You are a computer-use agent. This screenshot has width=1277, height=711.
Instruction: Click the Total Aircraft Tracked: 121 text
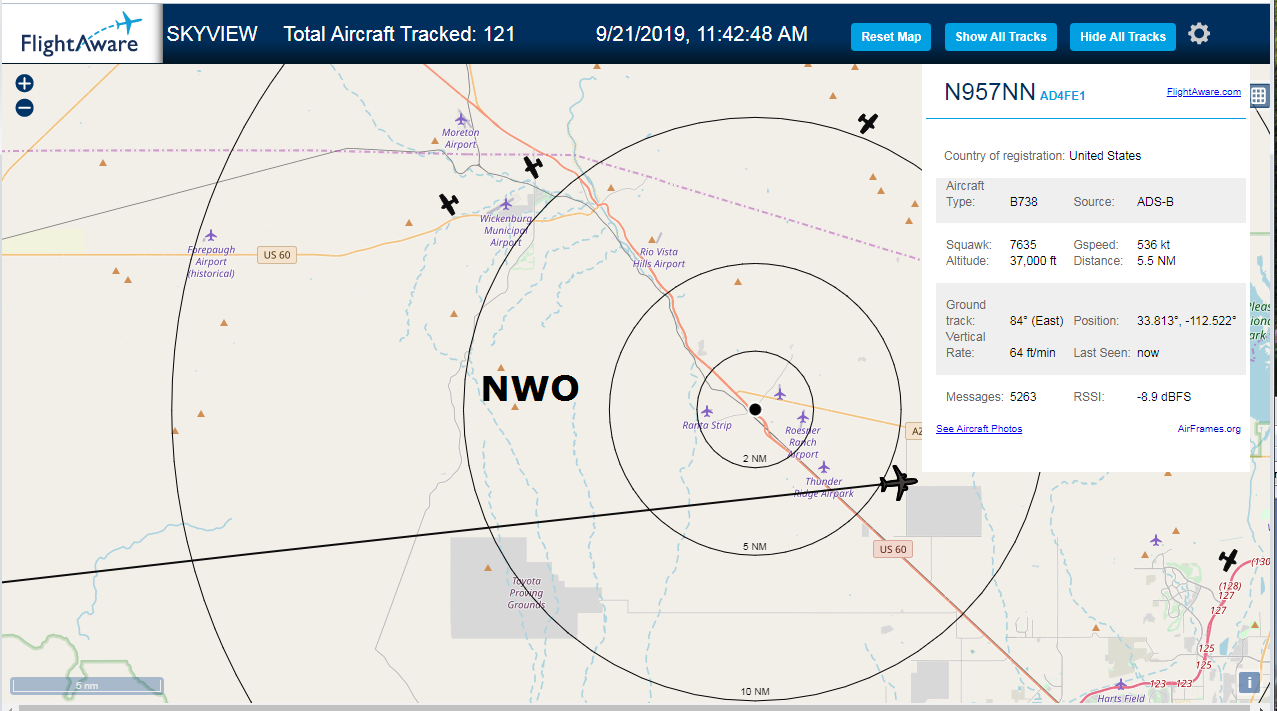(399, 34)
